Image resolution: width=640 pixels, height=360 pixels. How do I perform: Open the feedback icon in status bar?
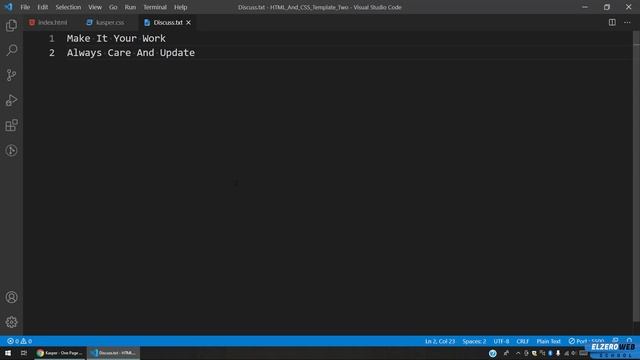pyautogui.click(x=615, y=341)
